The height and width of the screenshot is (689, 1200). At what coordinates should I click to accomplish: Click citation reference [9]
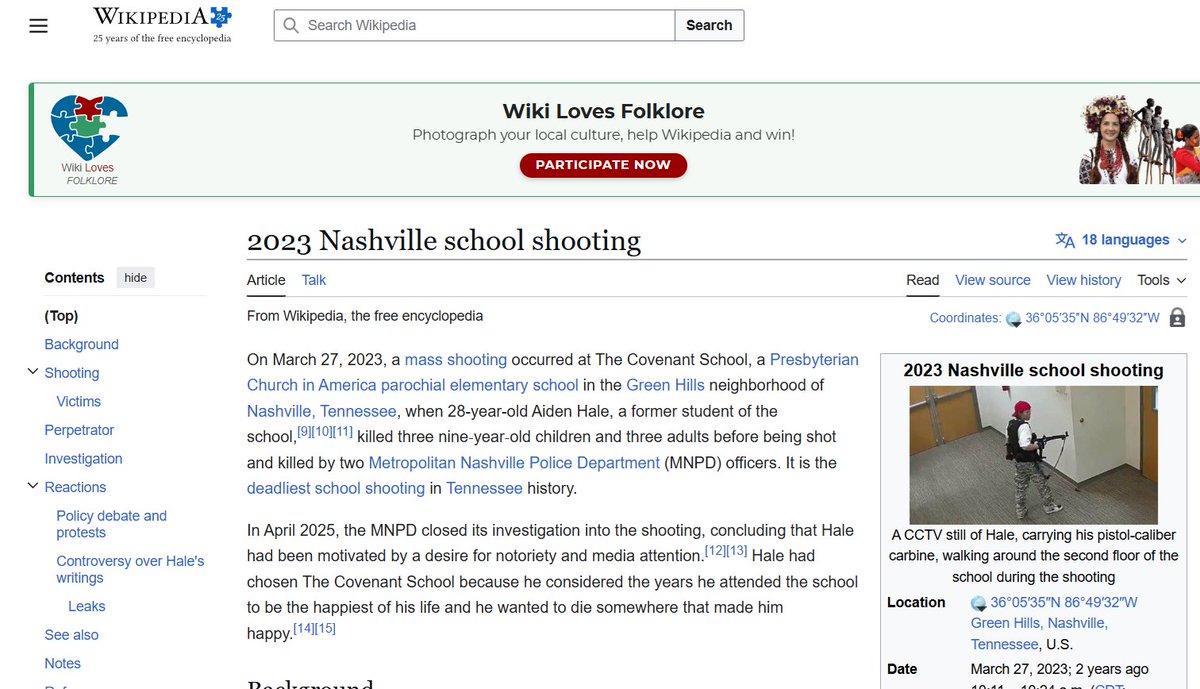click(x=304, y=431)
